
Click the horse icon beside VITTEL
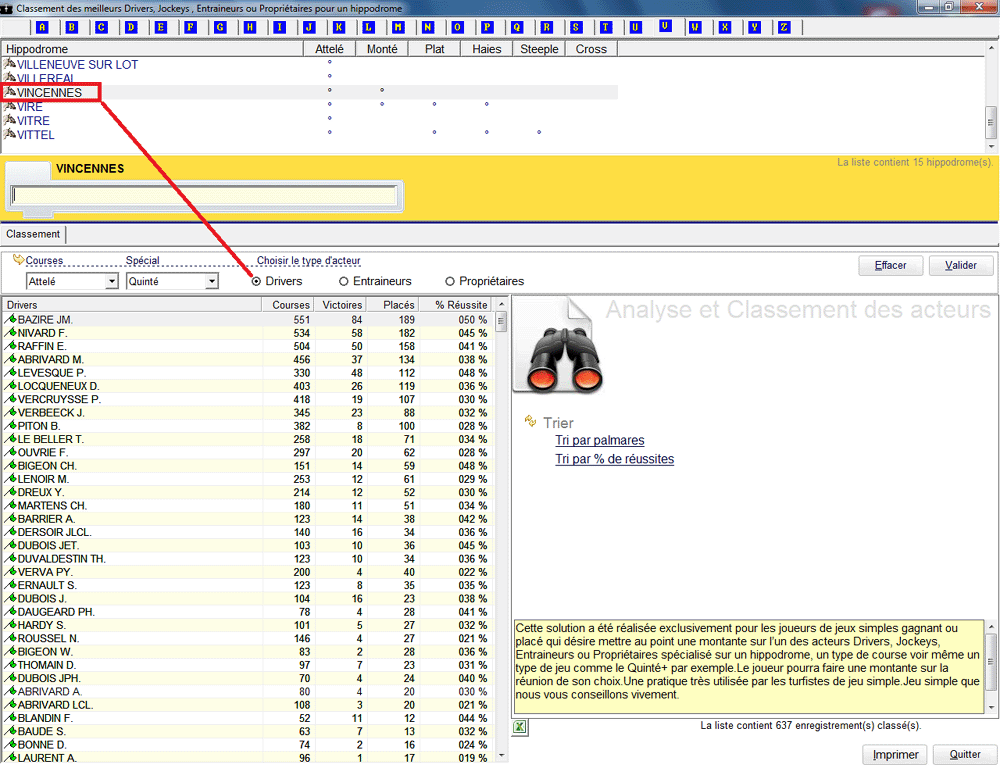pyautogui.click(x=10, y=135)
